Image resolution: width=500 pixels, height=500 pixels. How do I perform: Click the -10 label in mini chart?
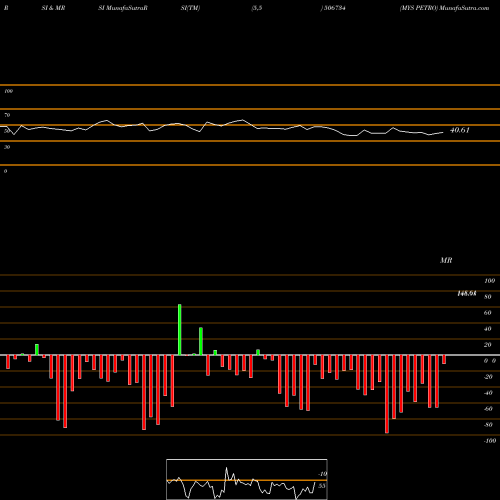pyautogui.click(x=322, y=474)
